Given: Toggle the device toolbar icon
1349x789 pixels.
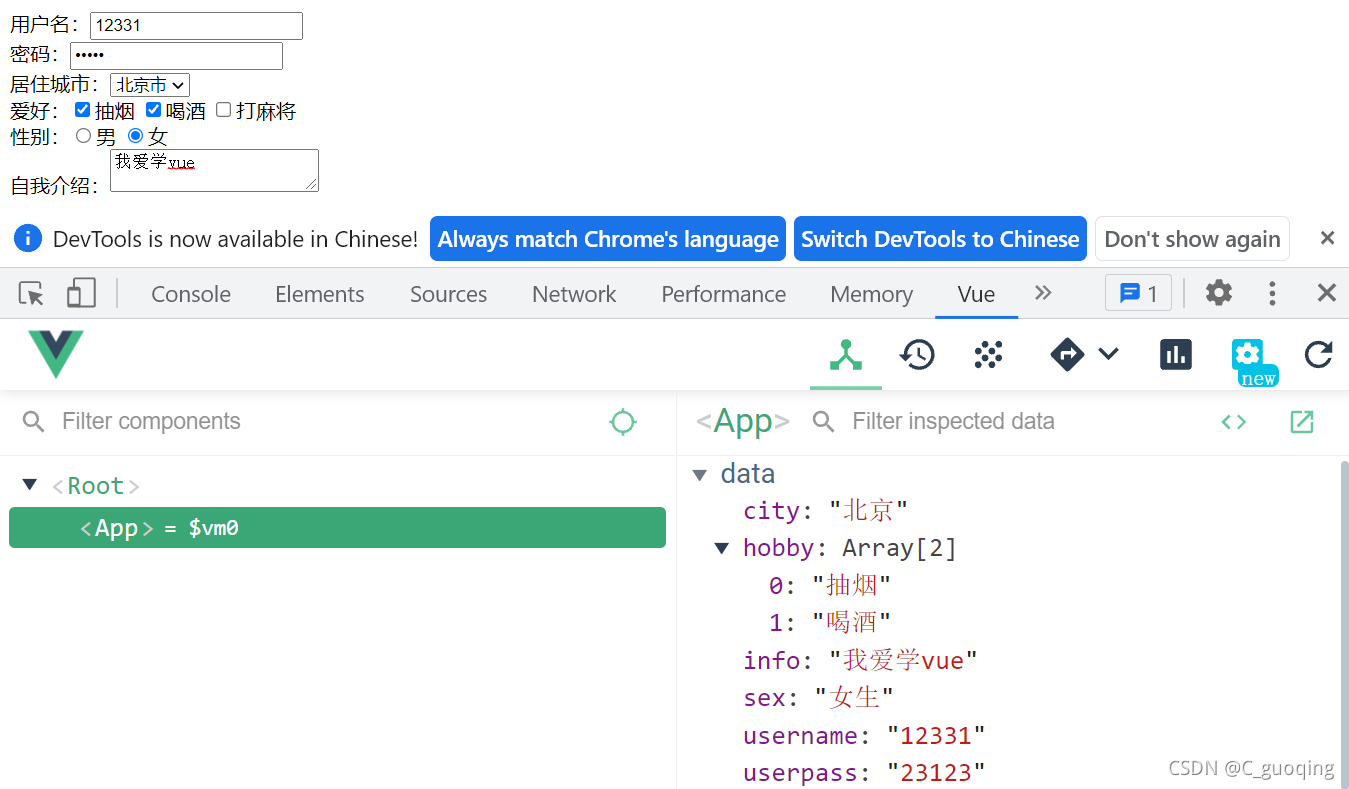Looking at the screenshot, I should tap(81, 293).
